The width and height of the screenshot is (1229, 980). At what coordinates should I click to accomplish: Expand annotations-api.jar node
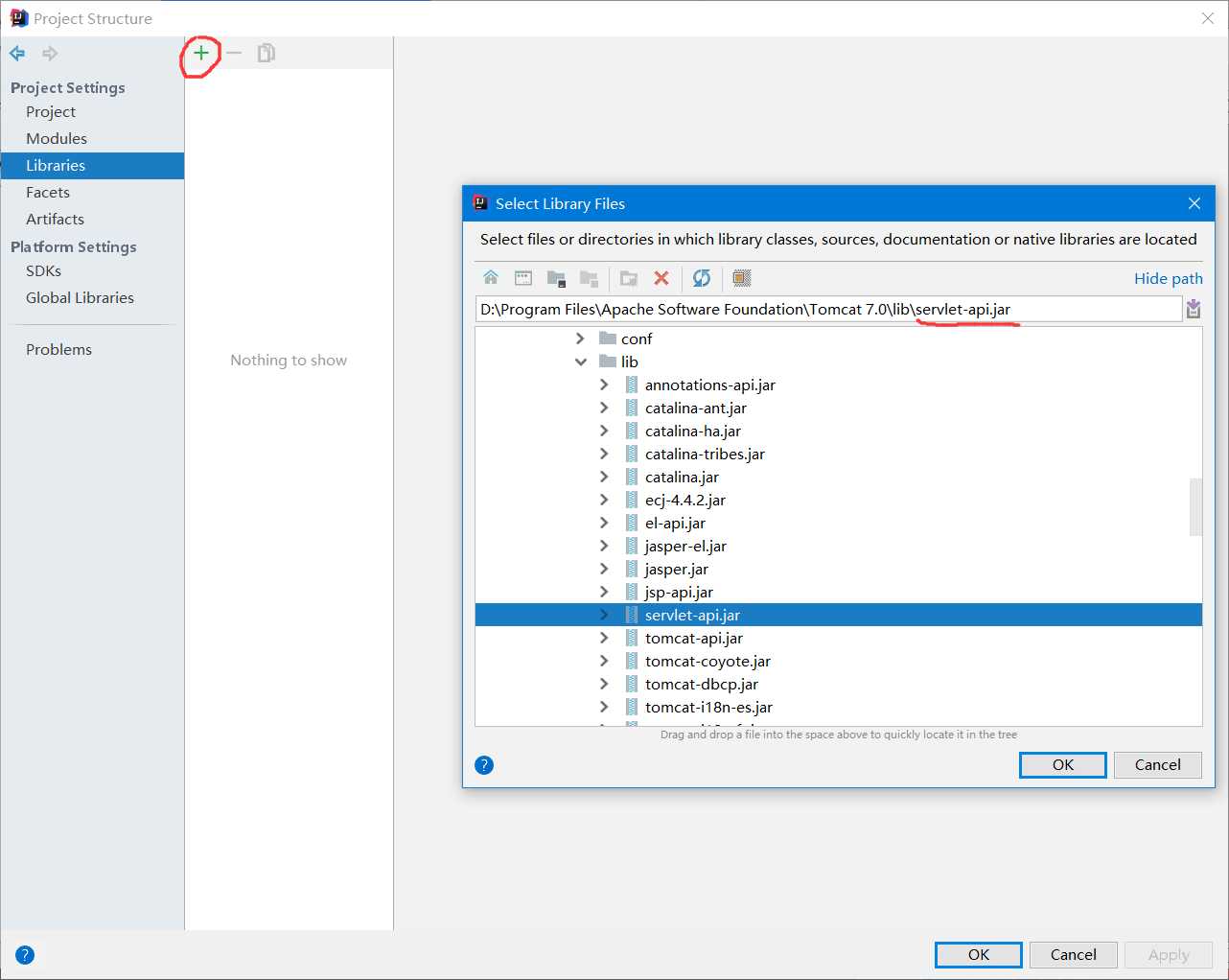[x=604, y=385]
